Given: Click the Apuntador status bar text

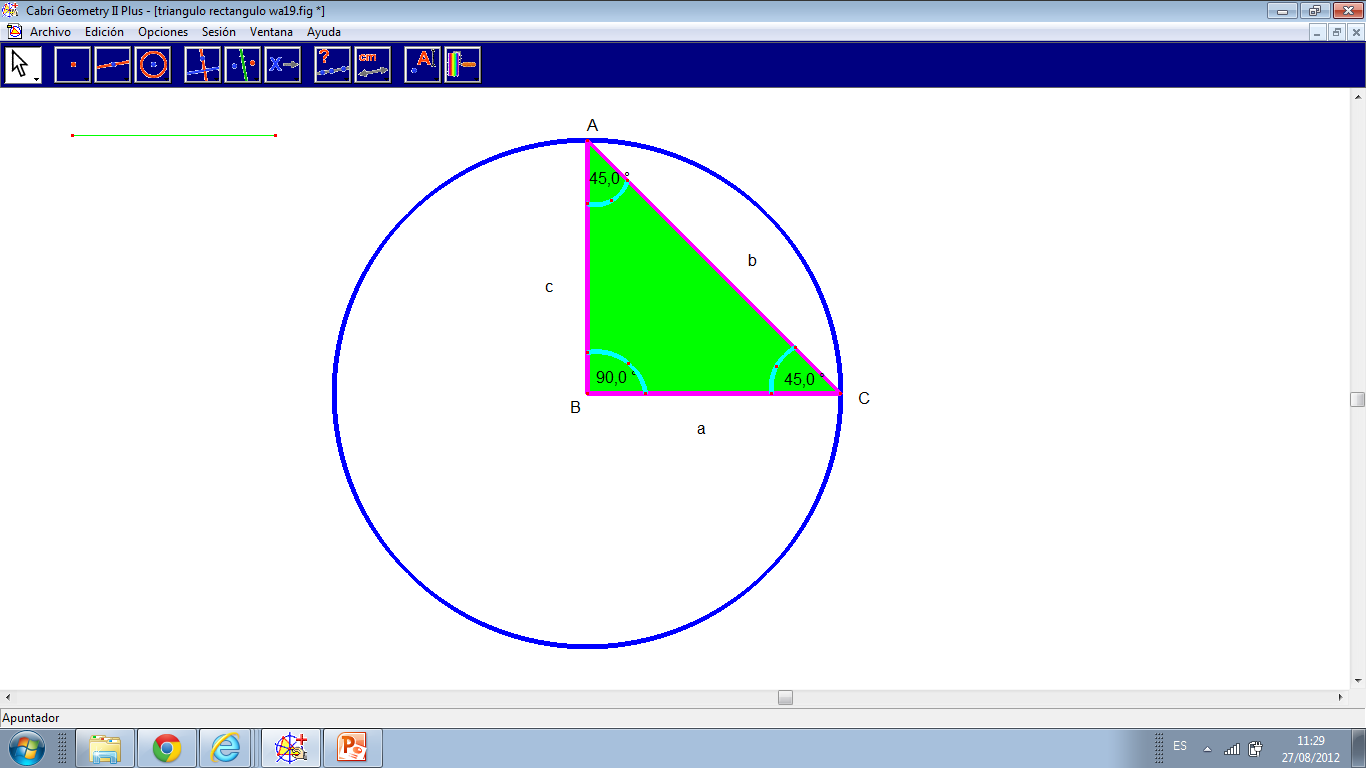Looking at the screenshot, I should point(31,718).
